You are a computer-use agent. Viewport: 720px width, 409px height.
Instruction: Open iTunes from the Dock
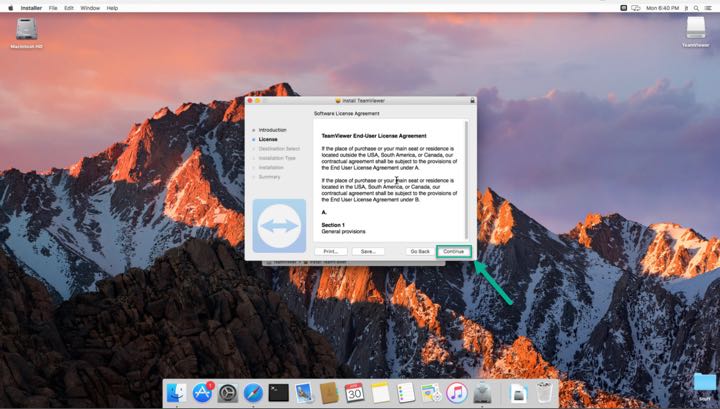coord(456,393)
